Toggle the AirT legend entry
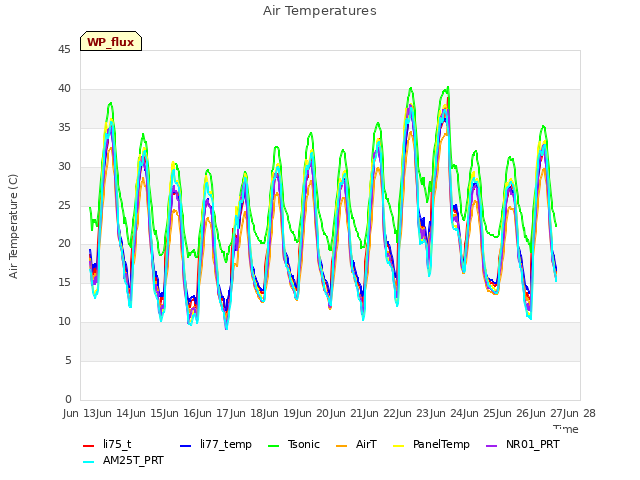This screenshot has width=640, height=480. [356, 444]
